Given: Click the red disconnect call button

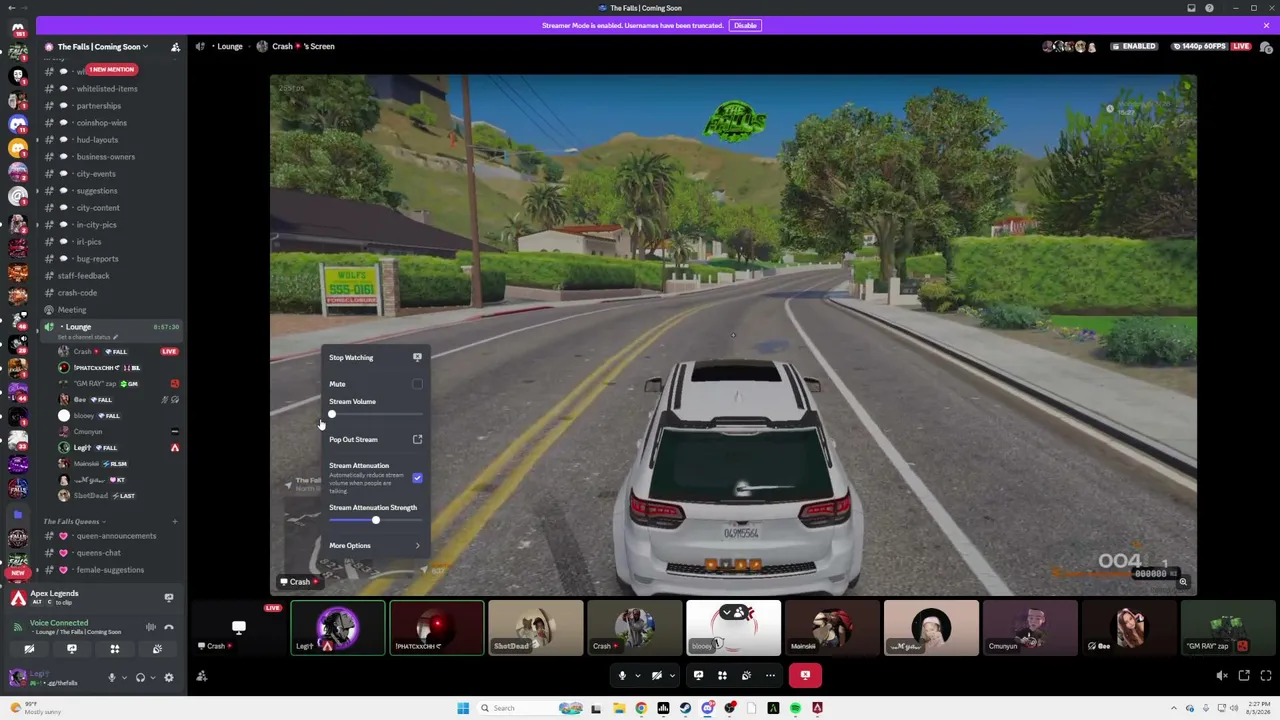Looking at the screenshot, I should point(805,676).
